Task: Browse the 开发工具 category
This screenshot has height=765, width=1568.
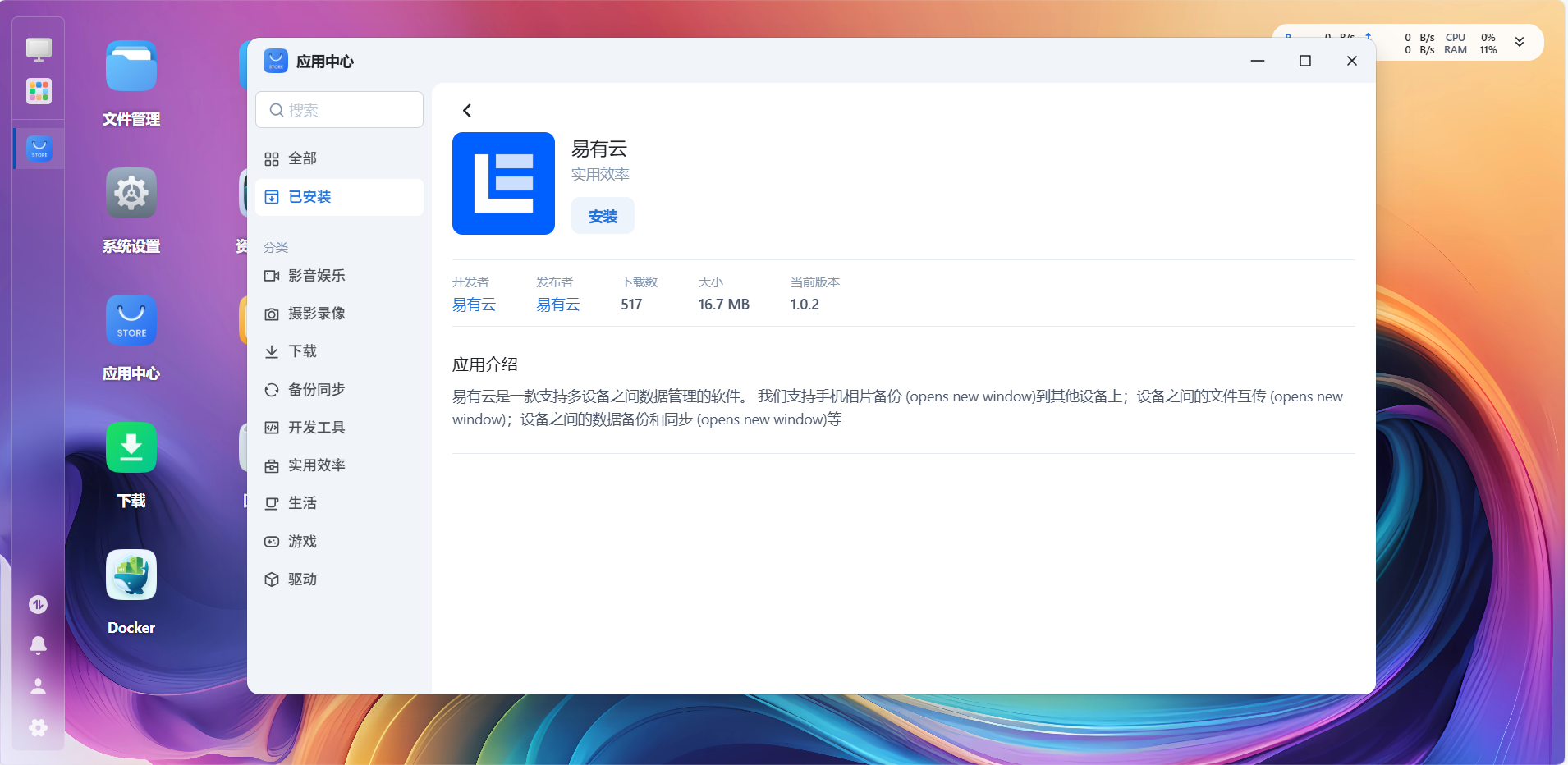Action: pyautogui.click(x=339, y=428)
